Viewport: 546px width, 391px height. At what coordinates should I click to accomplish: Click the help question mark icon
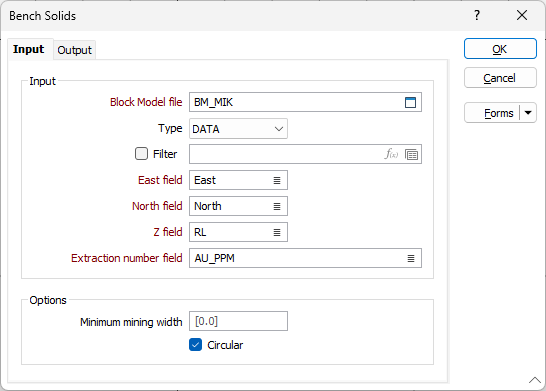pos(477,15)
